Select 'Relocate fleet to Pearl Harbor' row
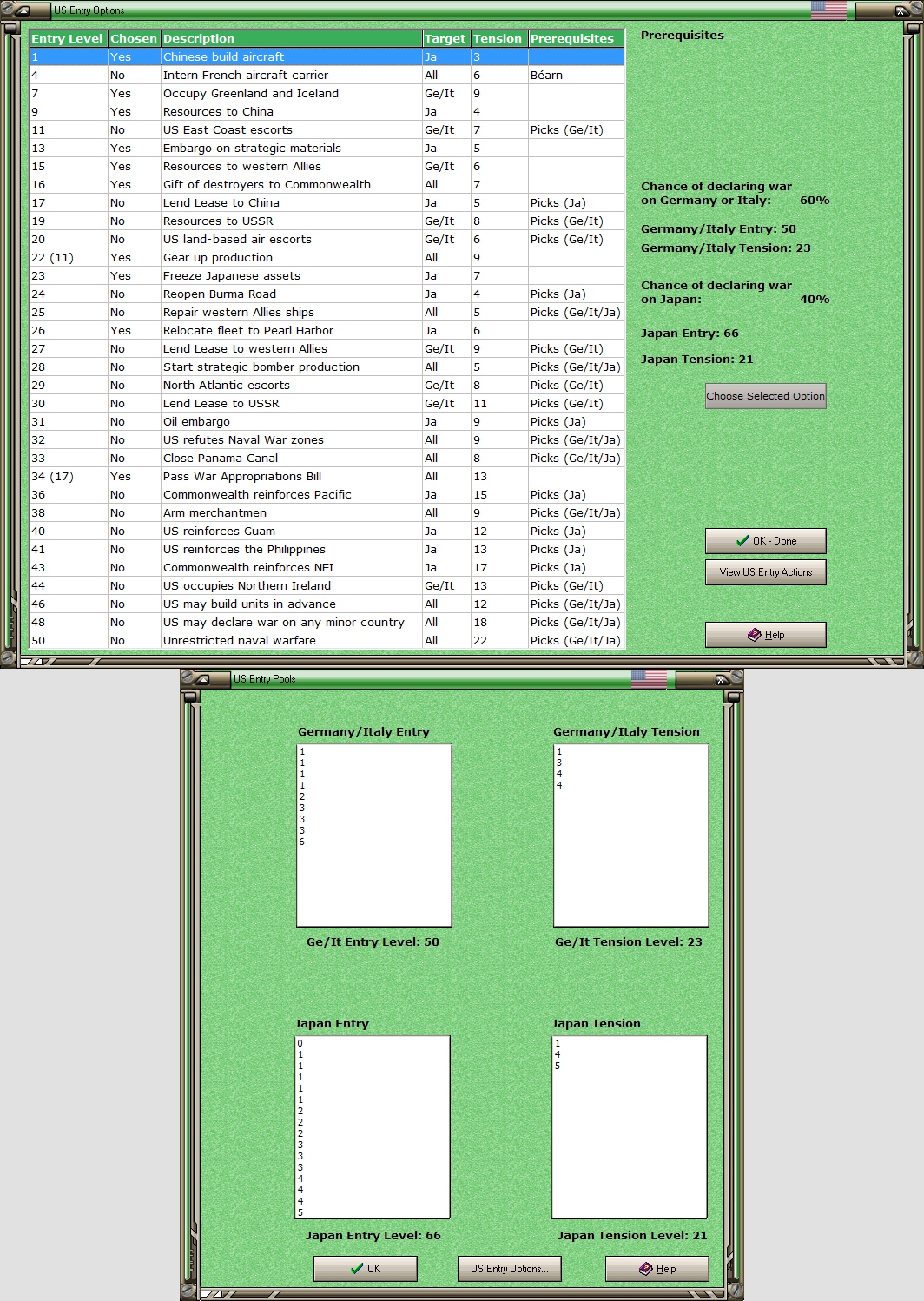 point(327,330)
